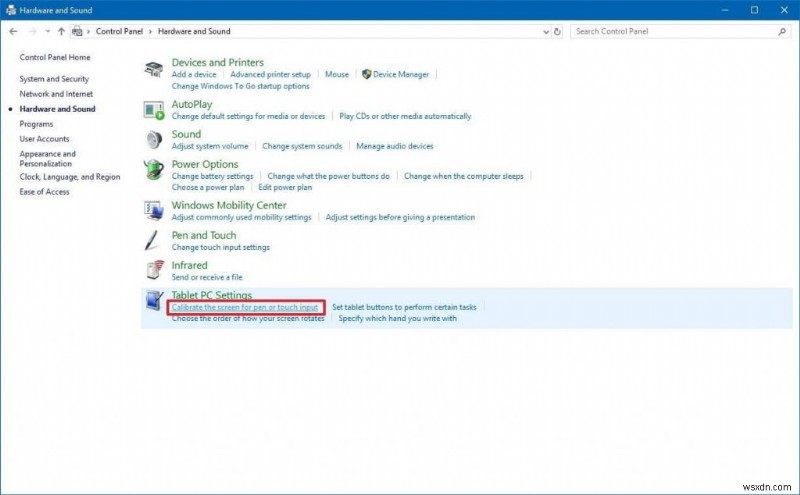Click Control Panel in breadcrumb path
Screen dimensions: 800x495
[119, 31]
